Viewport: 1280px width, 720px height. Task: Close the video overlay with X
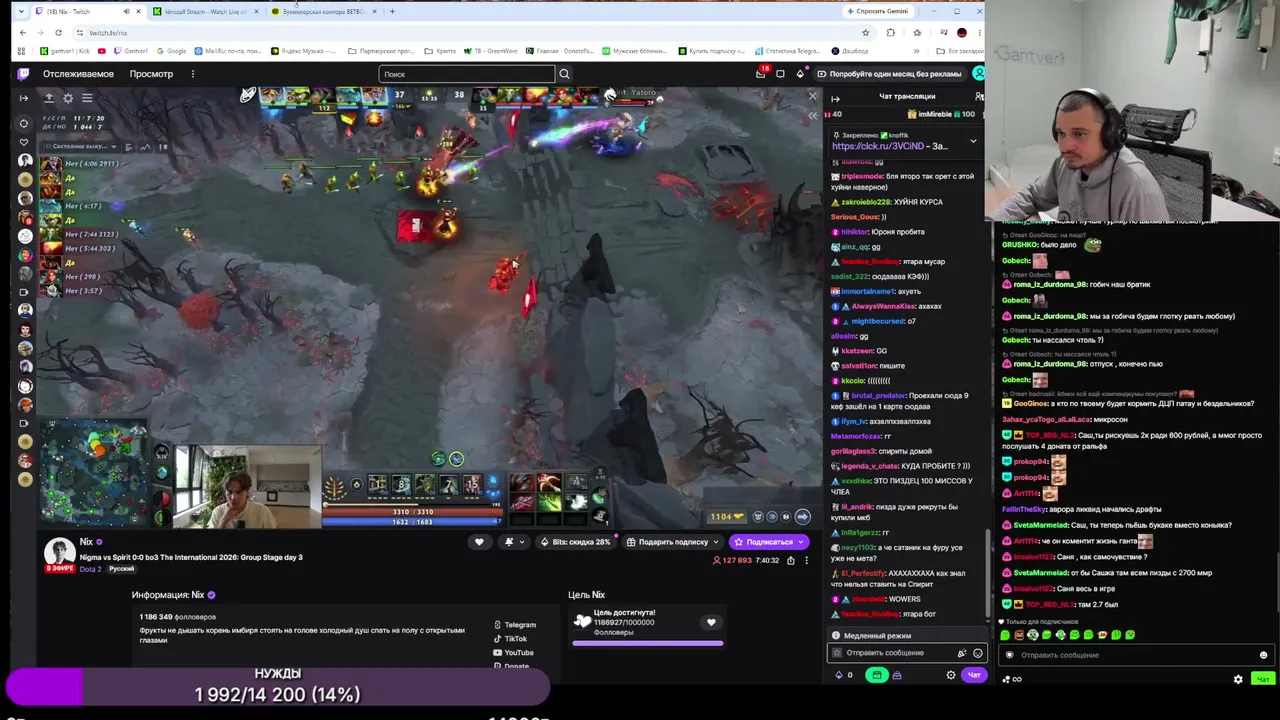[x=812, y=97]
